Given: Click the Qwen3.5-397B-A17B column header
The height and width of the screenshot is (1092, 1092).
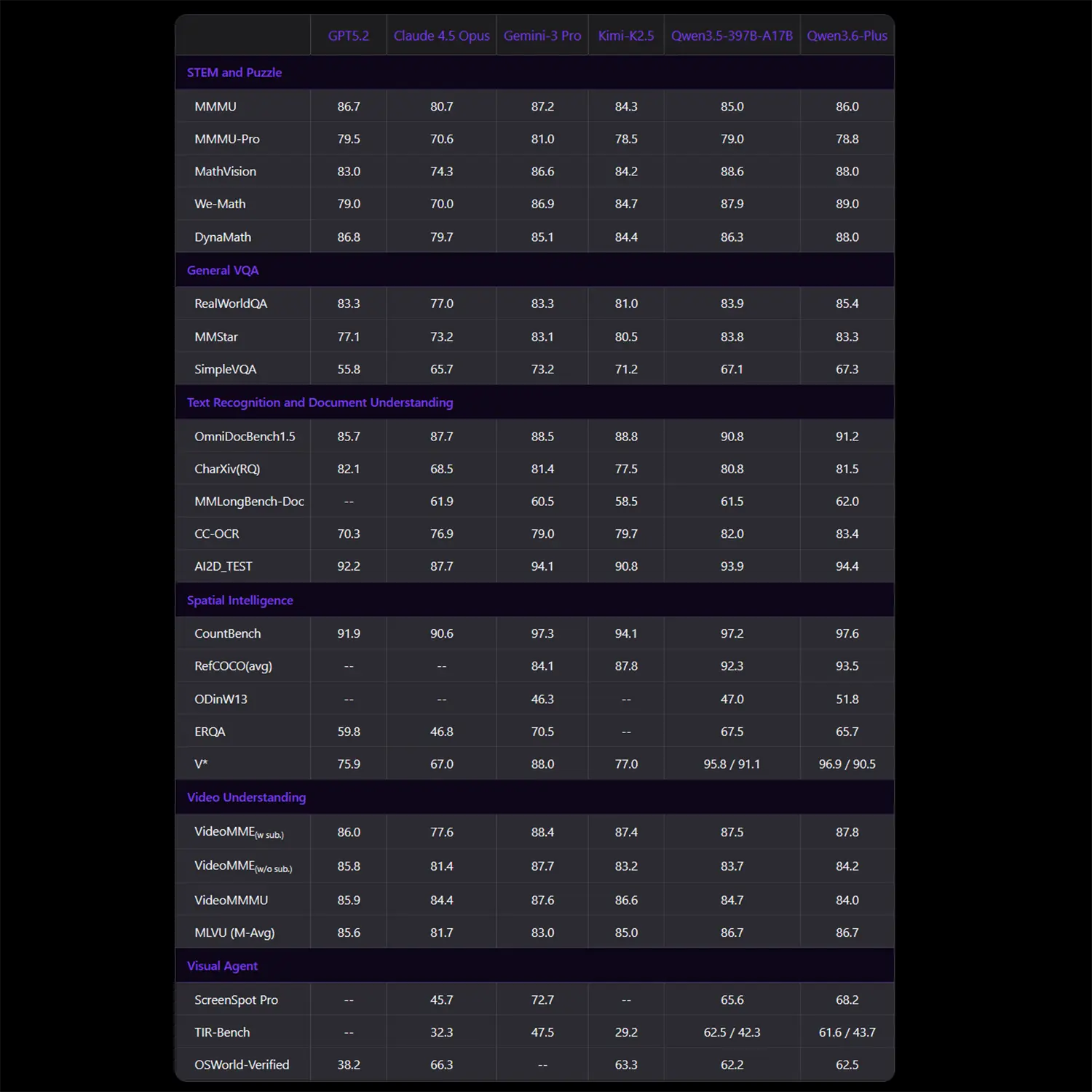Looking at the screenshot, I should [732, 36].
